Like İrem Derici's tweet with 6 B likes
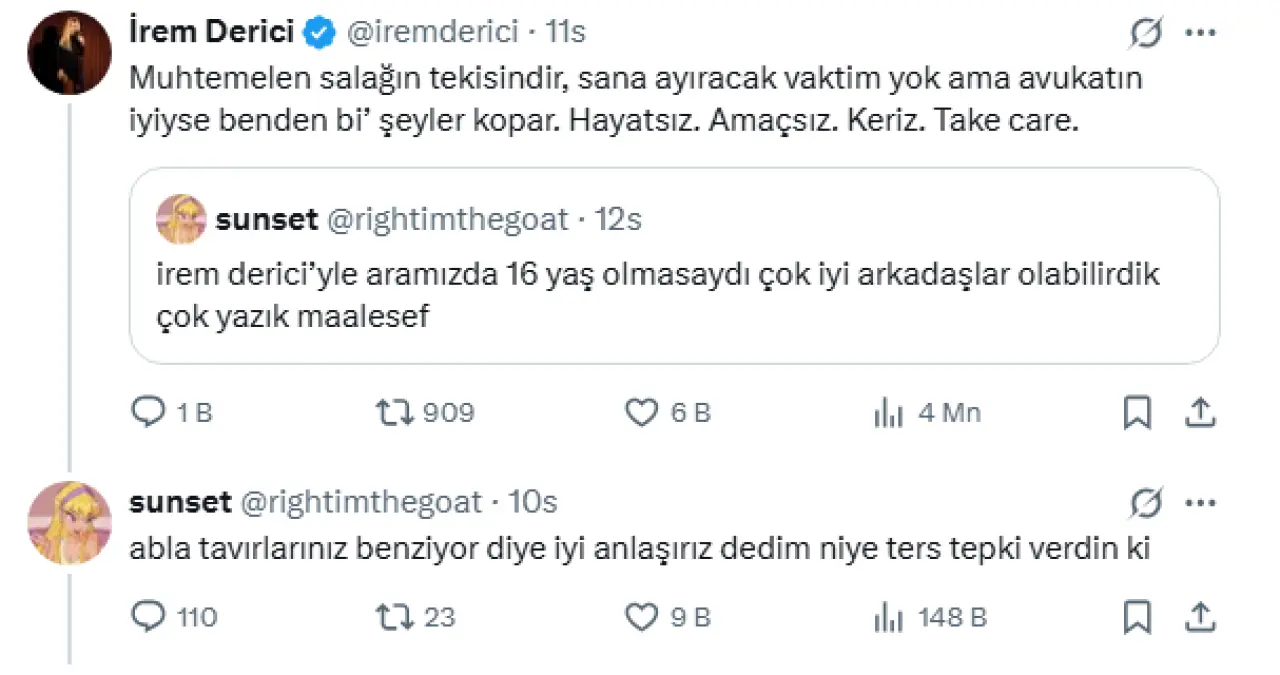 641,412
